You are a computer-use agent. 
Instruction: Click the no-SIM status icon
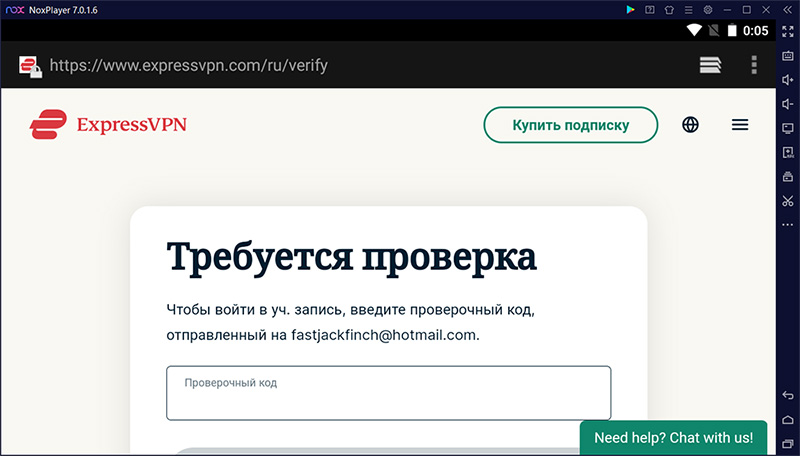point(714,31)
